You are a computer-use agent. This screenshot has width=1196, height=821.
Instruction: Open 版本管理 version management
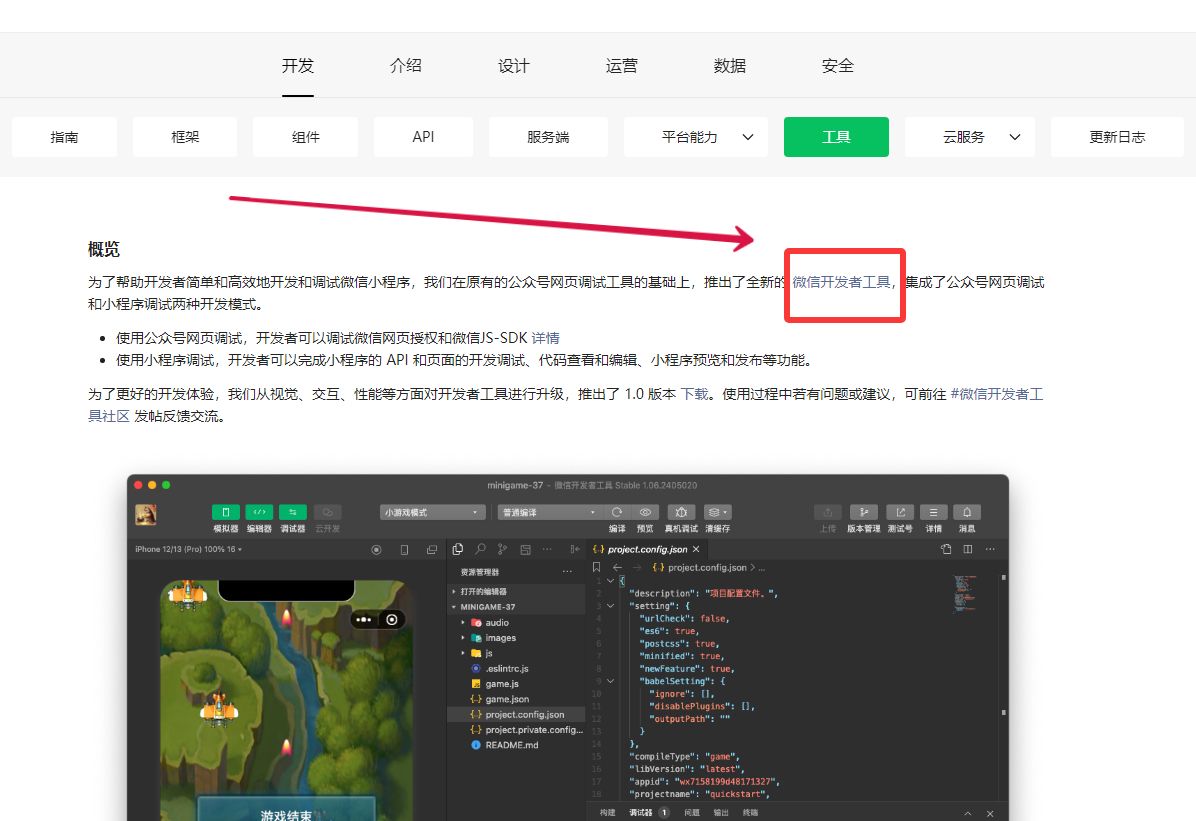coord(864,513)
